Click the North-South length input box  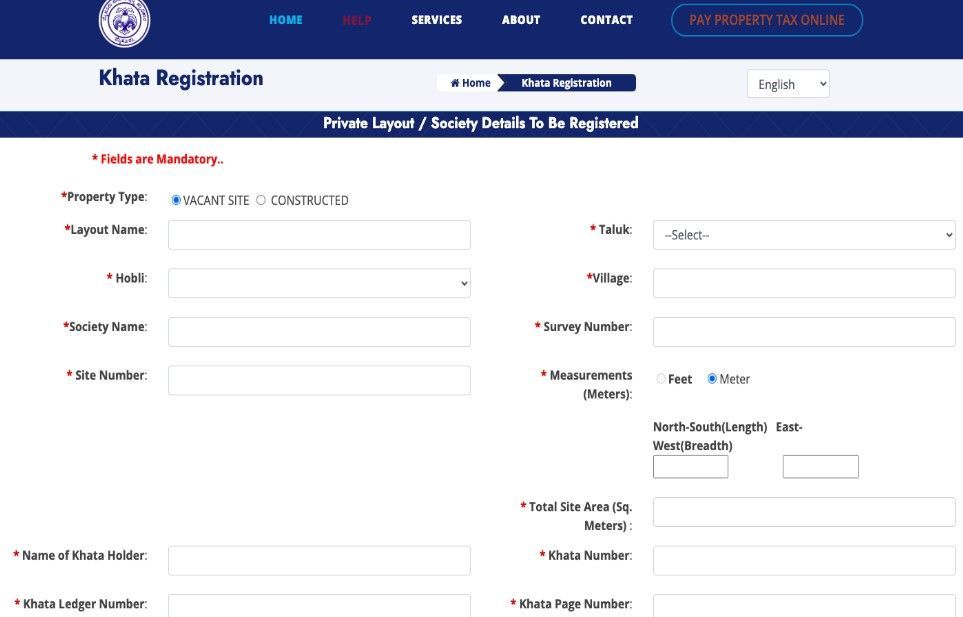click(690, 467)
